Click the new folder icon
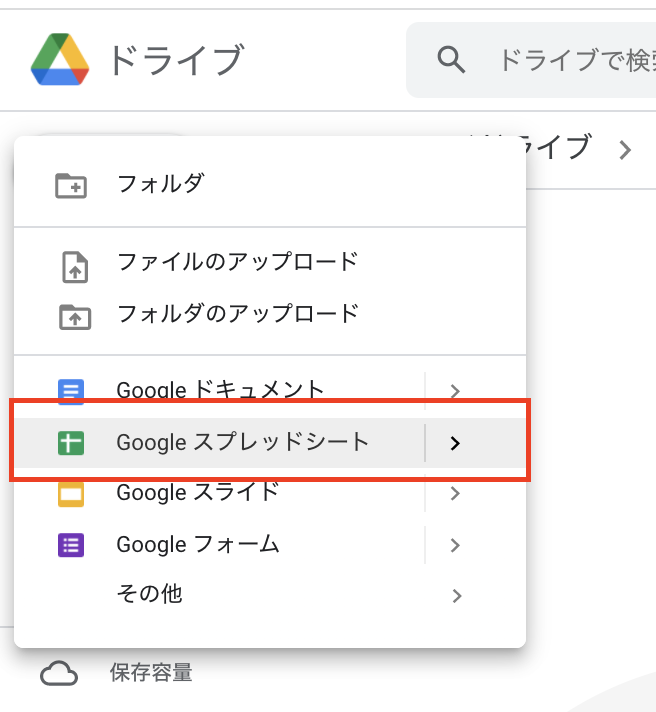The width and height of the screenshot is (656, 712). click(x=71, y=185)
